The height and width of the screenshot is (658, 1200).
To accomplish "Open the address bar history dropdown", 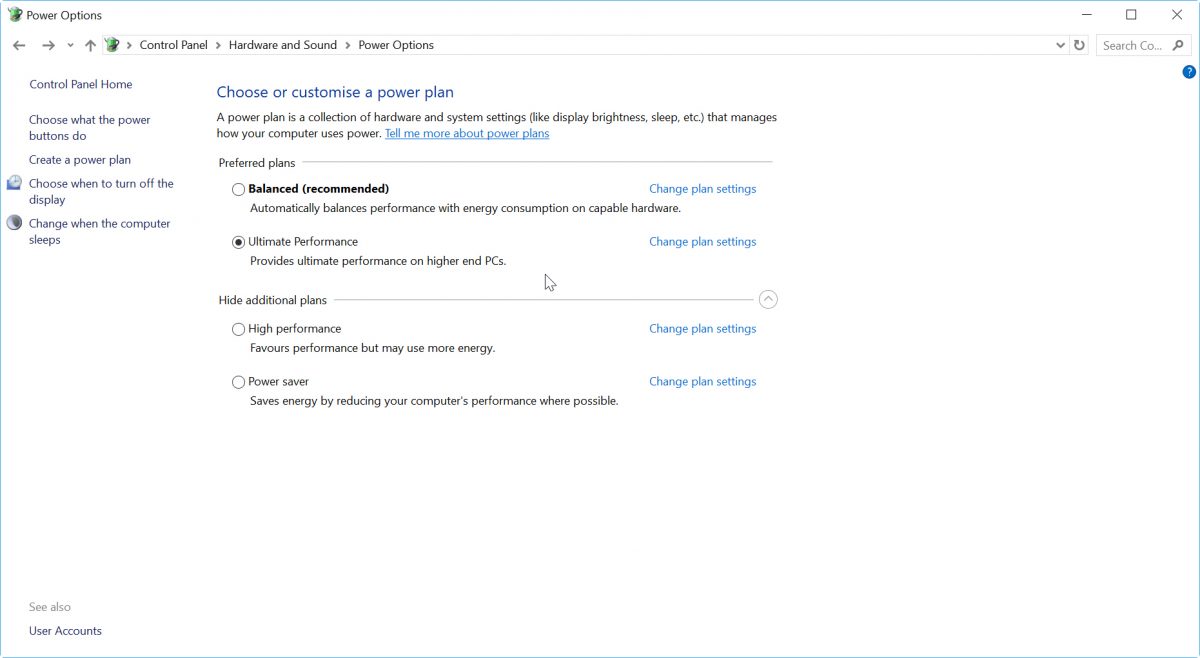I will tap(1061, 45).
